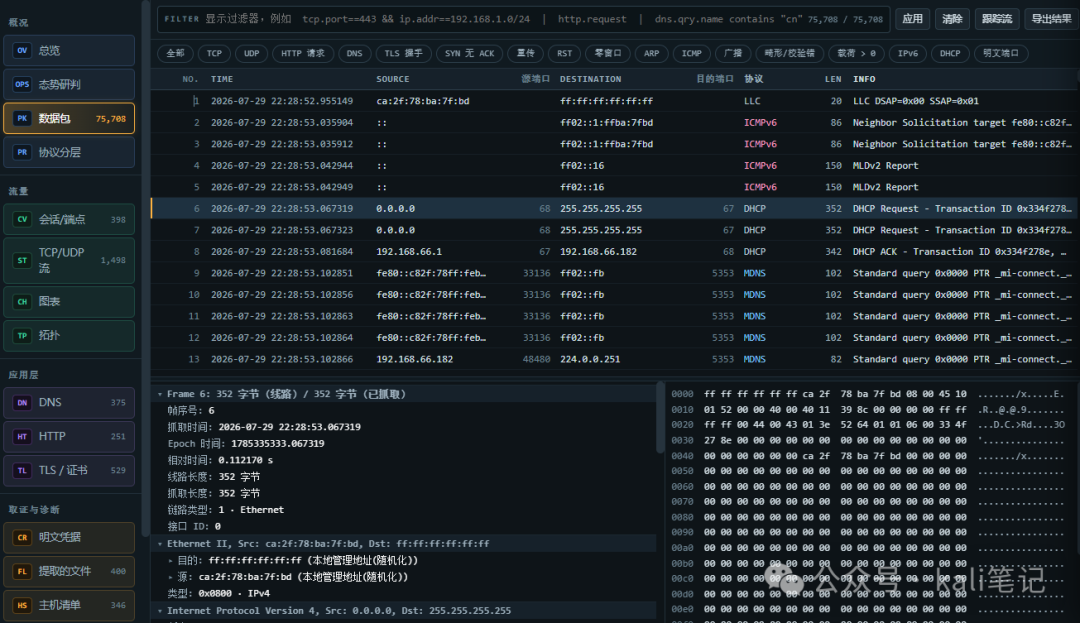The height and width of the screenshot is (623, 1080).
Task: Enable the 零窗口 filter chip
Action: pos(608,53)
